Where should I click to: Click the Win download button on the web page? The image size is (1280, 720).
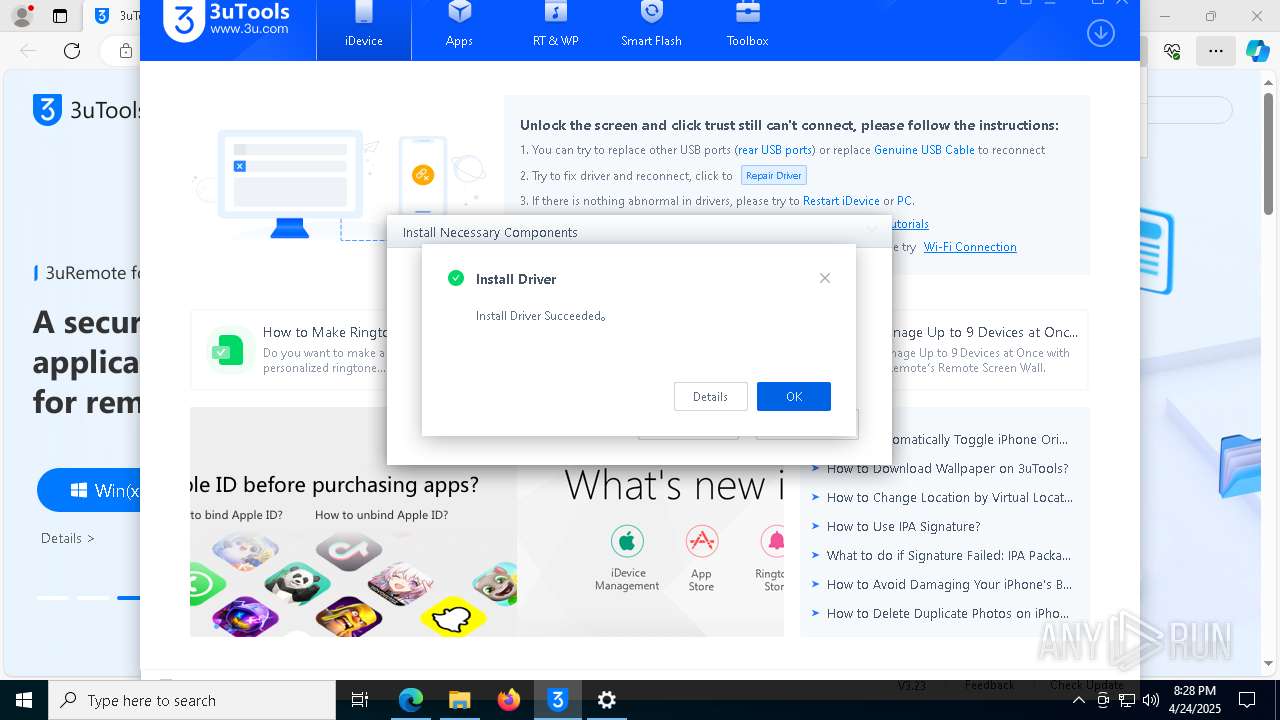pyautogui.click(x=90, y=490)
